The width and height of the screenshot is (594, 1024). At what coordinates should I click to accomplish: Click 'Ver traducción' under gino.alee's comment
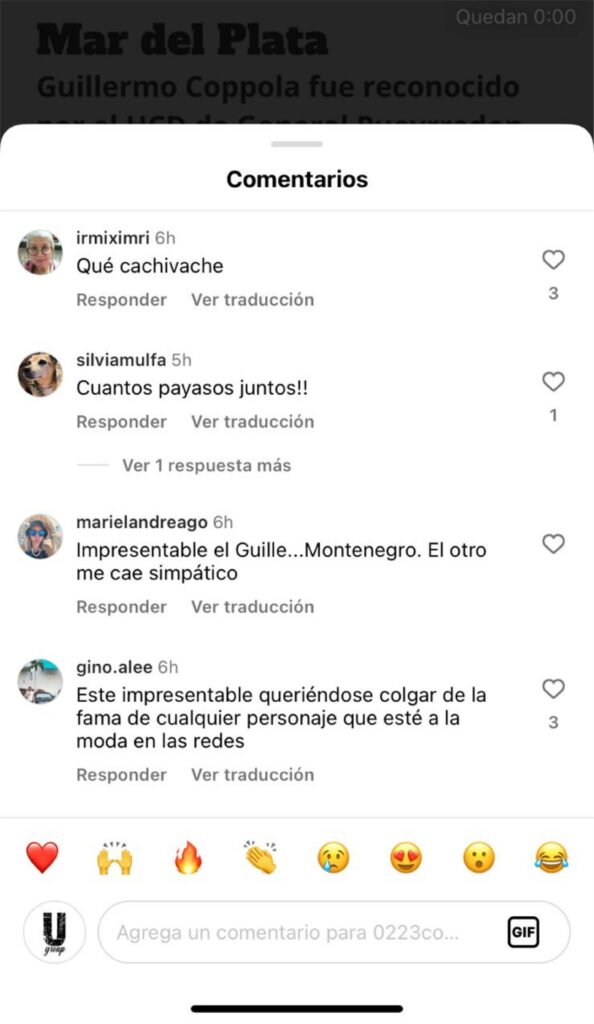point(253,775)
